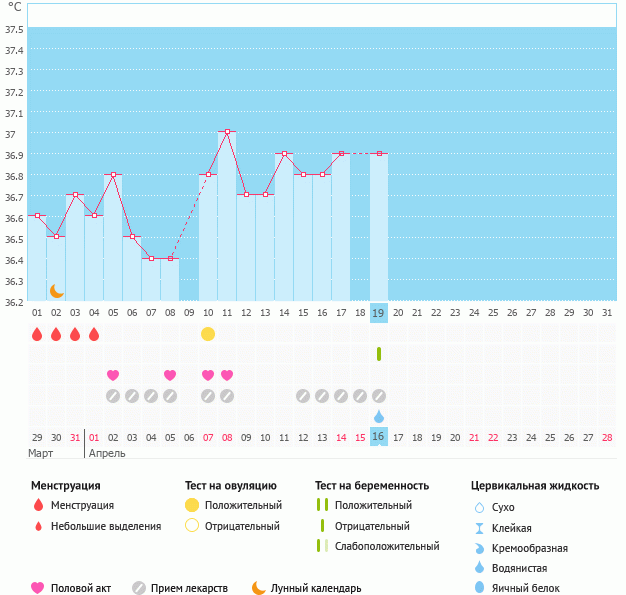The image size is (626, 595).
Task: Click the pregnancy test mark on day 19
Action: coord(379,354)
